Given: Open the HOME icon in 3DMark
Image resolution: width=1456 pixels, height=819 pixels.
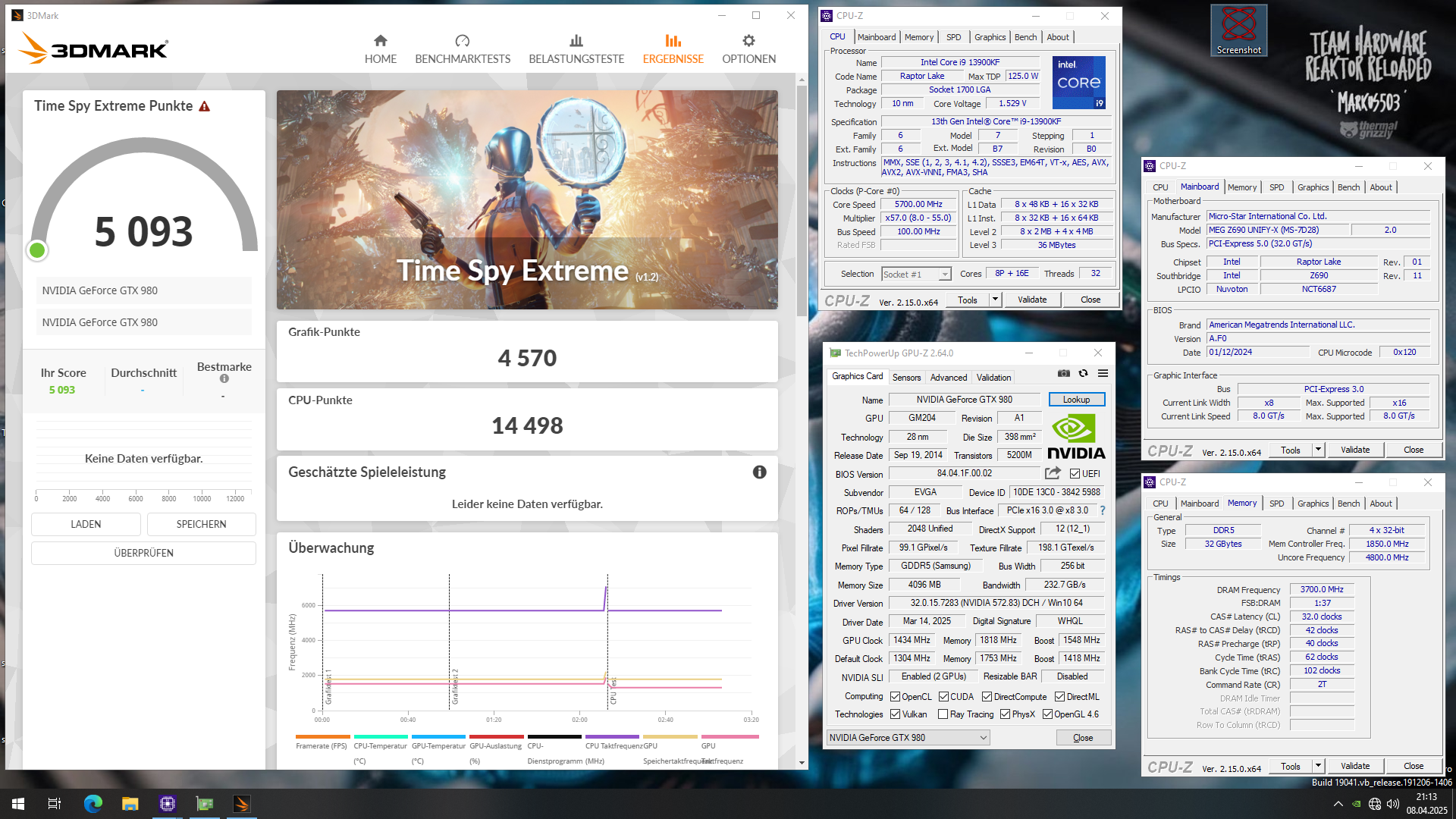Looking at the screenshot, I should 381,40.
